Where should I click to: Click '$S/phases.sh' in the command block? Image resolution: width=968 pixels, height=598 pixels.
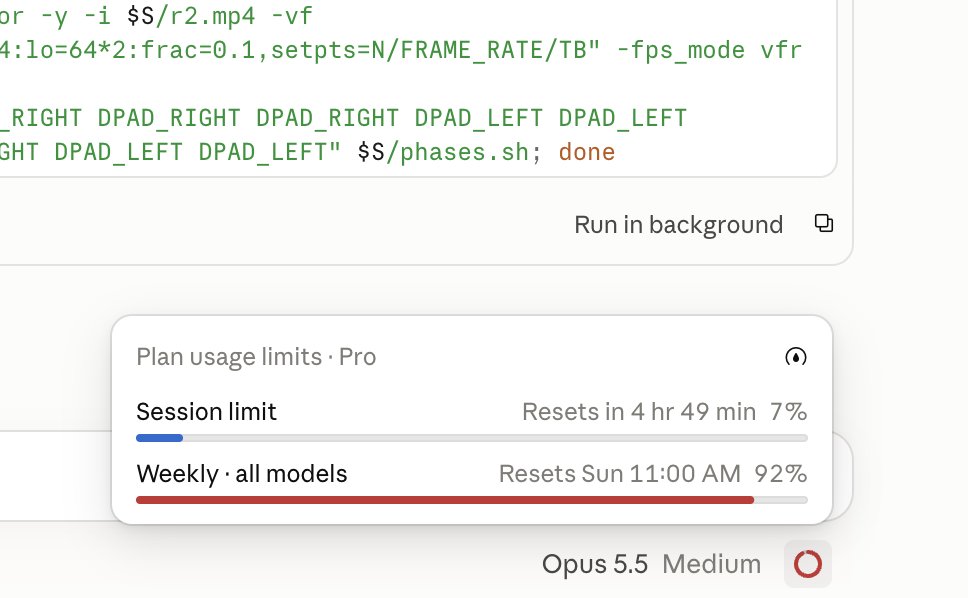point(443,152)
